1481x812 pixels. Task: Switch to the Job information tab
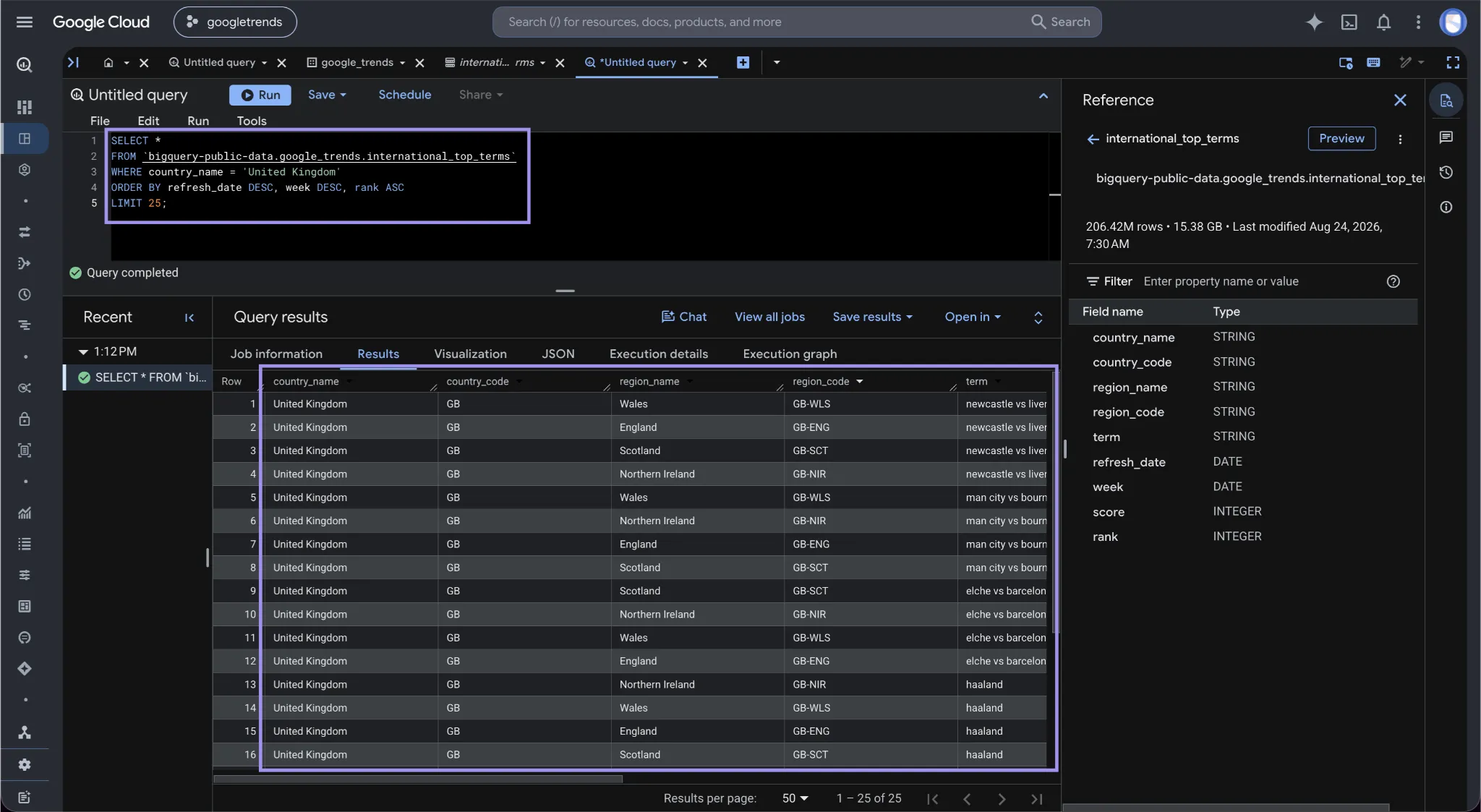click(276, 354)
